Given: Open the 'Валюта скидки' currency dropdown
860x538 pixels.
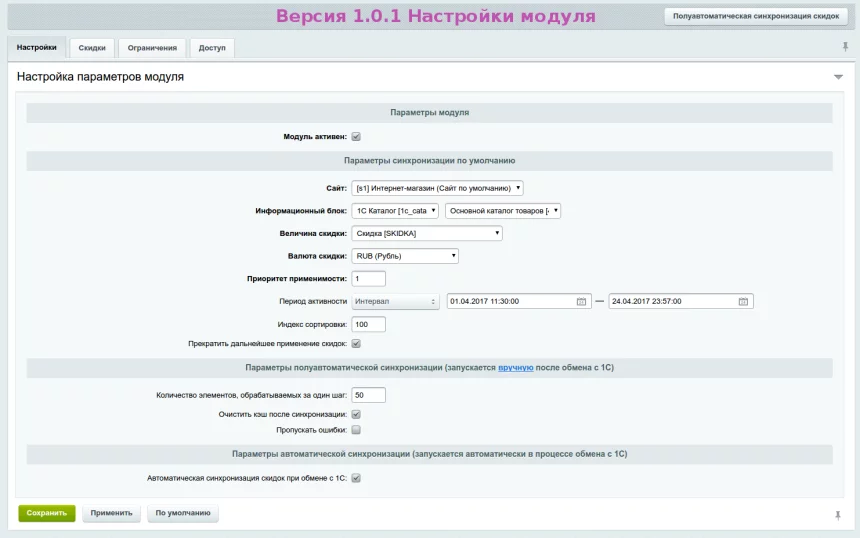Looking at the screenshot, I should tap(405, 256).
